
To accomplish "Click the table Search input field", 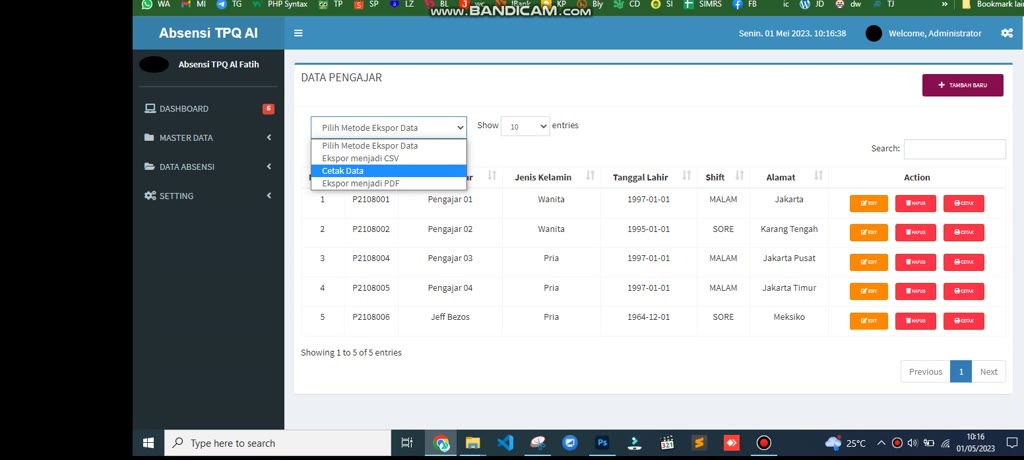I will (x=954, y=149).
